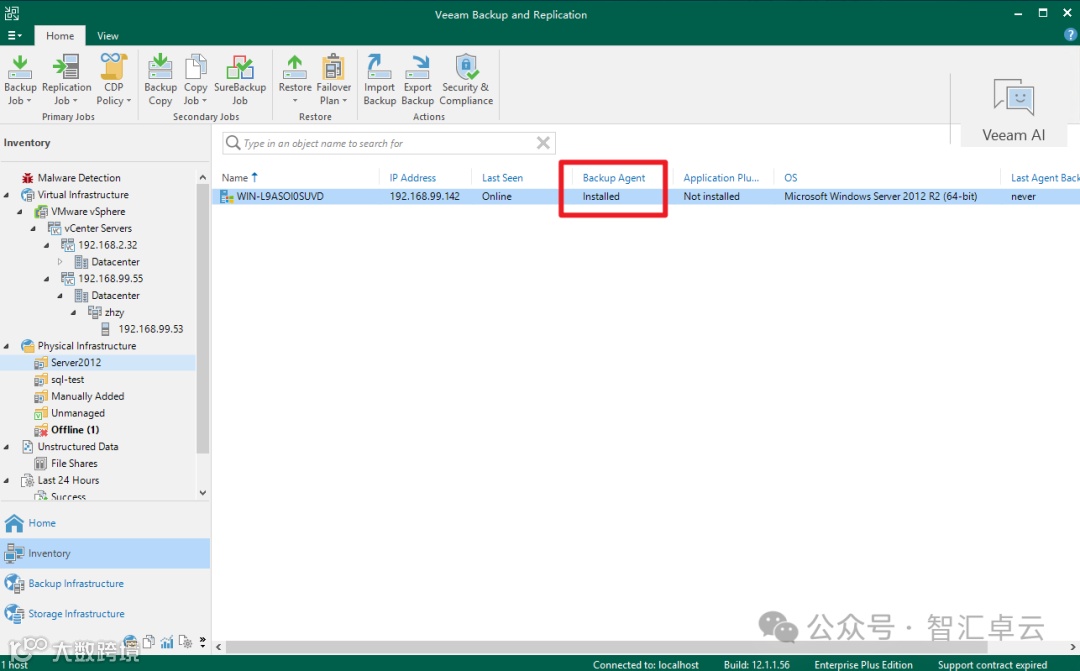Viewport: 1080px width, 671px height.
Task: Select the Unmanaged group
Action: (x=78, y=413)
